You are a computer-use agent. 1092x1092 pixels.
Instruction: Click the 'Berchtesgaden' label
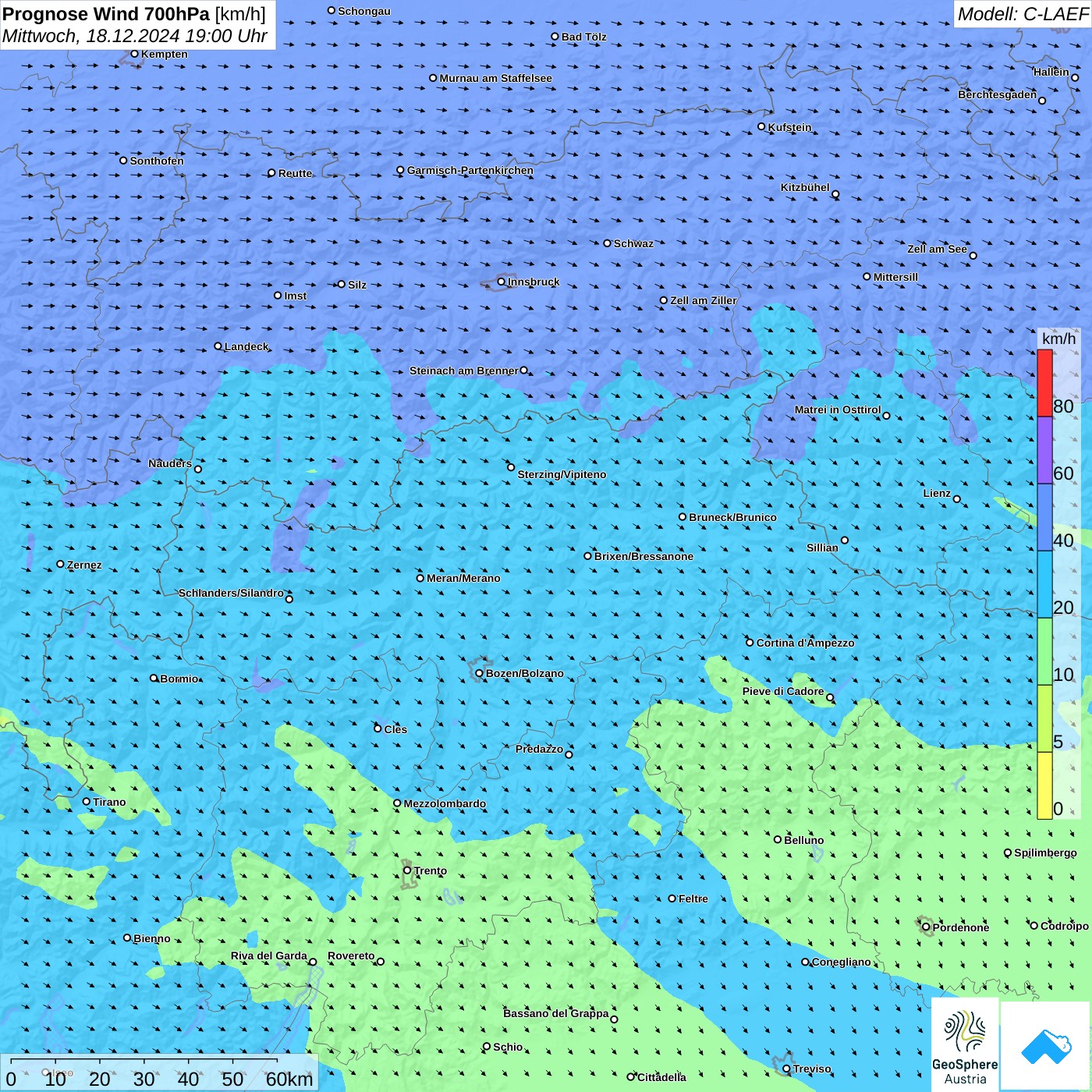[x=998, y=94]
